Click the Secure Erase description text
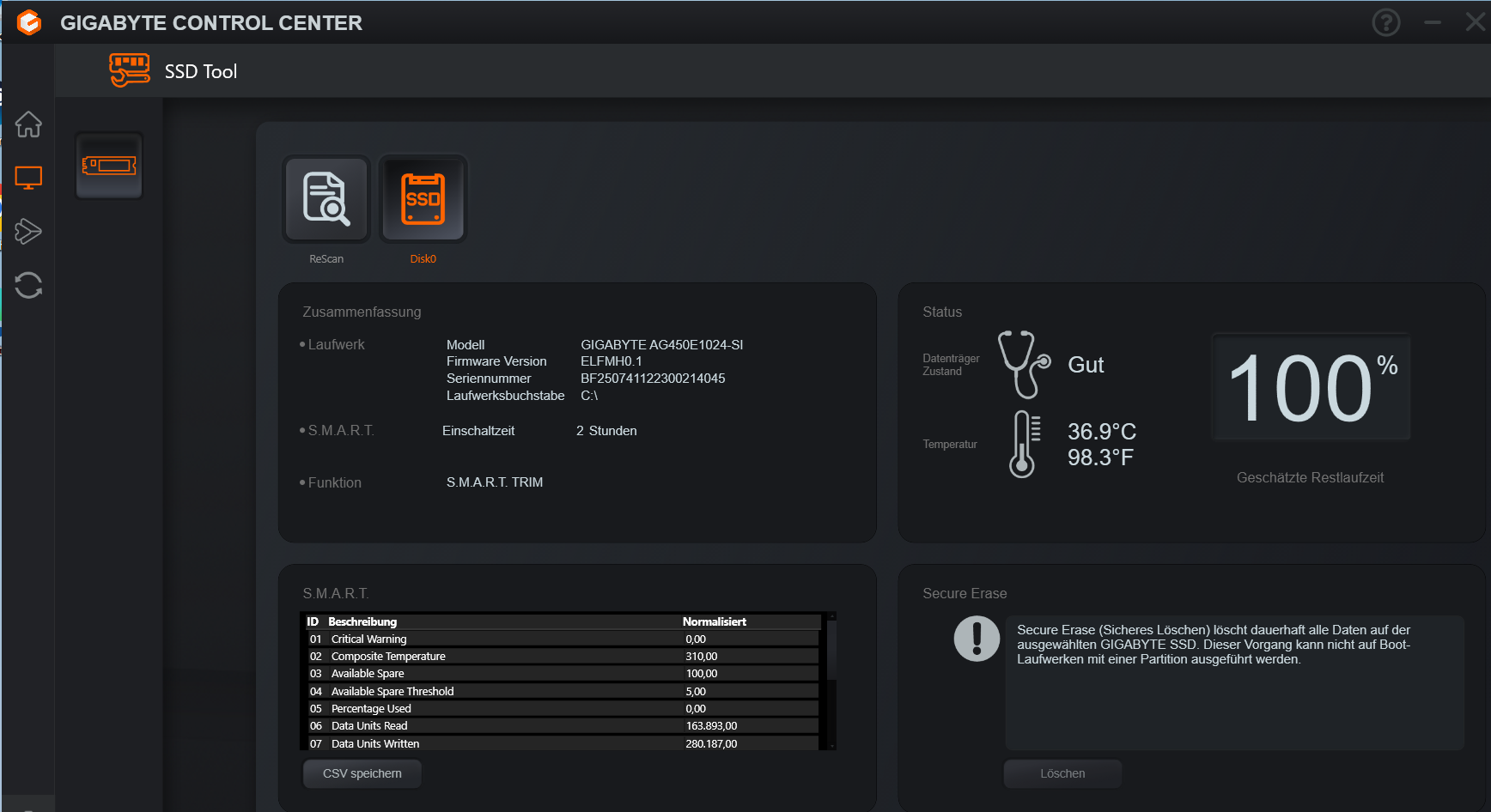This screenshot has height=812, width=1491. (1214, 645)
